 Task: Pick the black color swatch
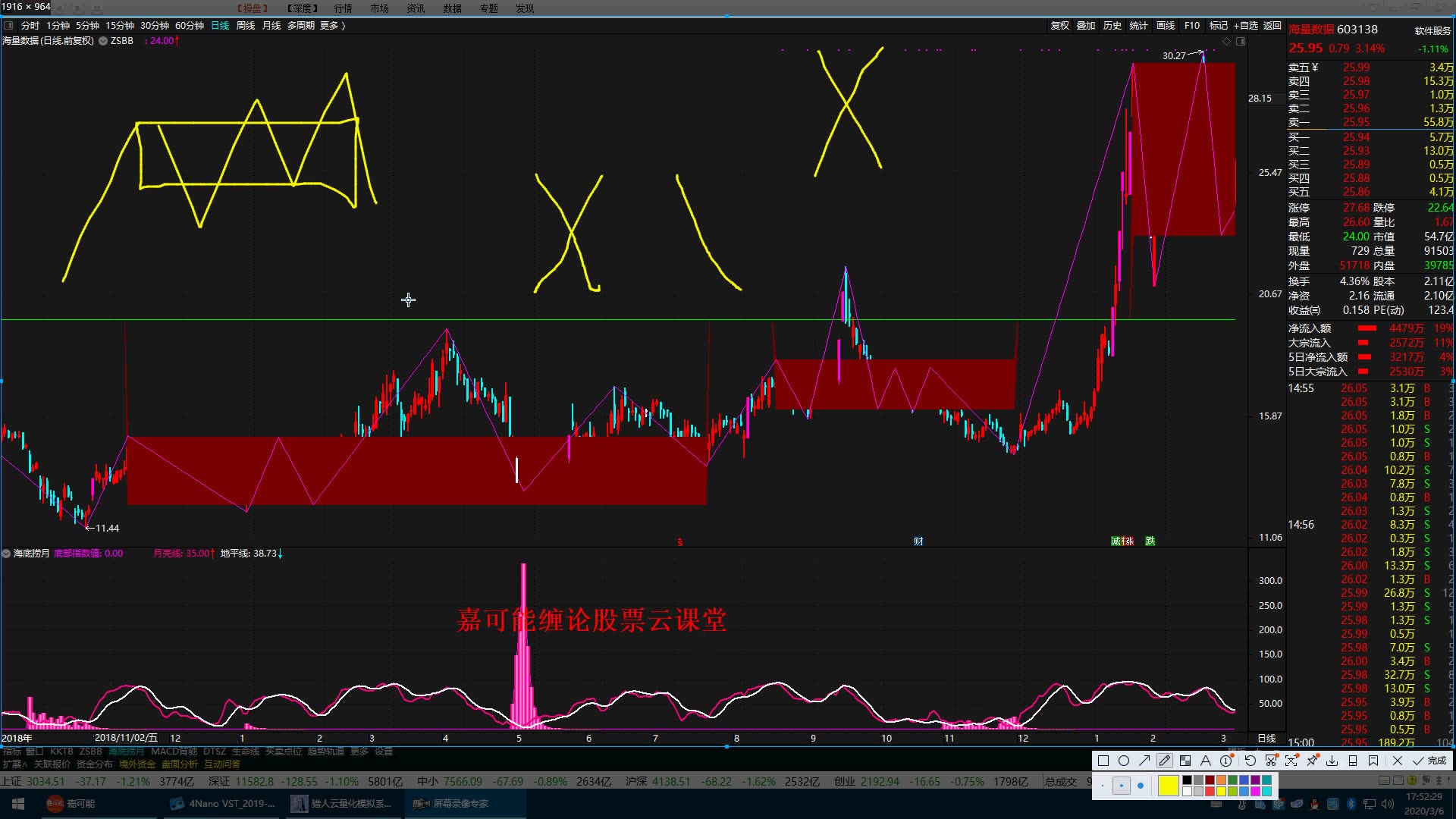point(1187,780)
